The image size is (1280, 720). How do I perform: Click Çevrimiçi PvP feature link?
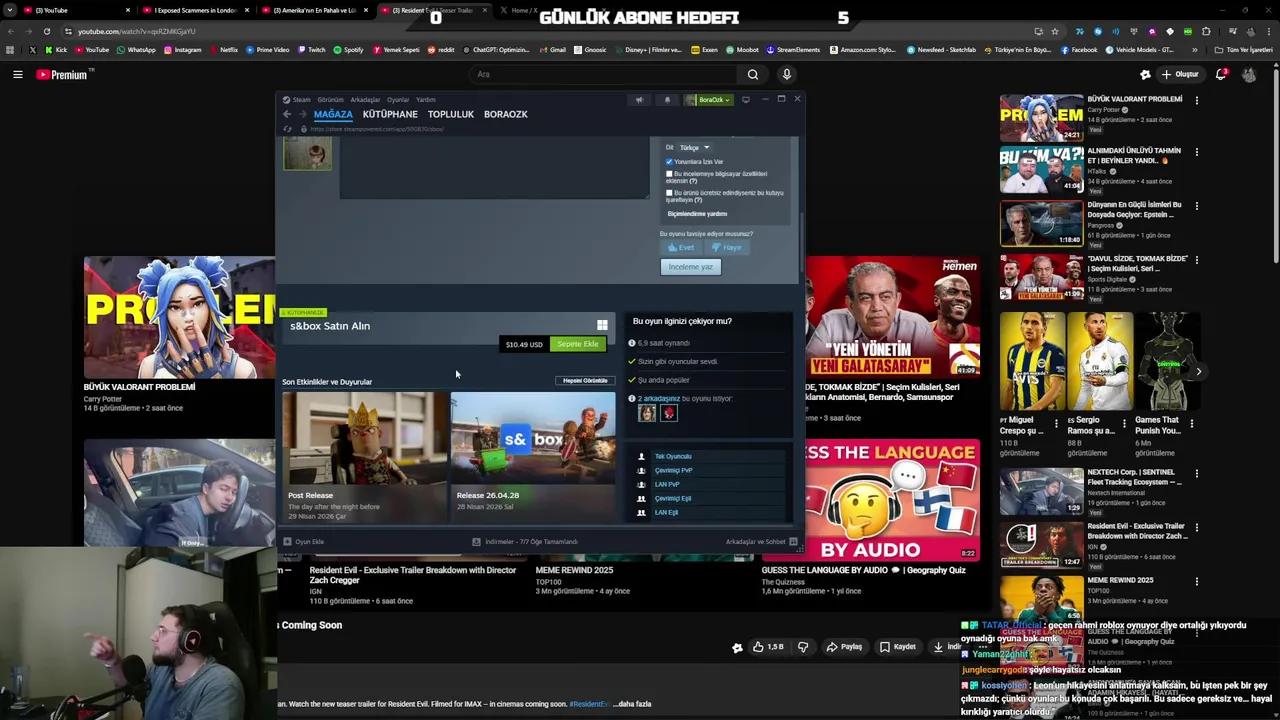[x=673, y=470]
